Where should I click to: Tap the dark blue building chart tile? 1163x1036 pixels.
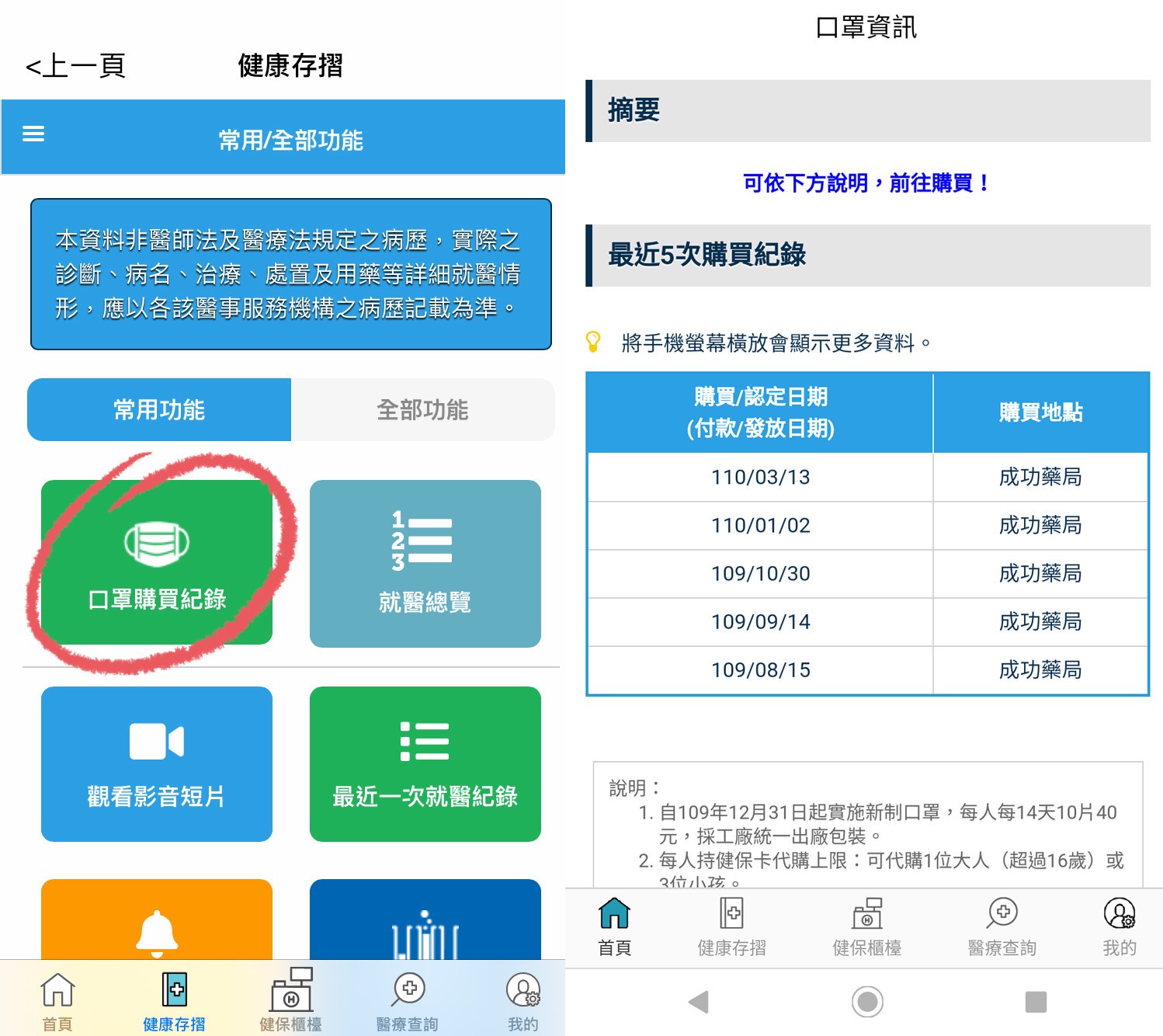(425, 923)
